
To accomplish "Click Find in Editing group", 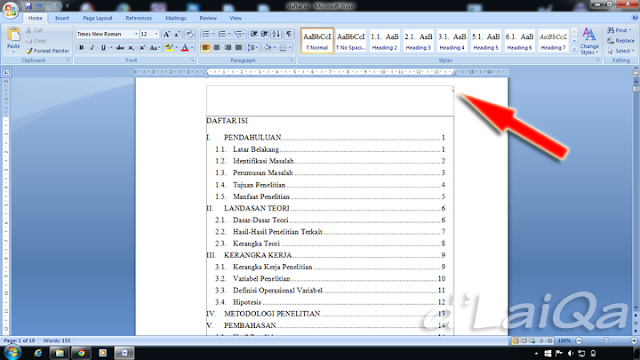I will (x=618, y=30).
